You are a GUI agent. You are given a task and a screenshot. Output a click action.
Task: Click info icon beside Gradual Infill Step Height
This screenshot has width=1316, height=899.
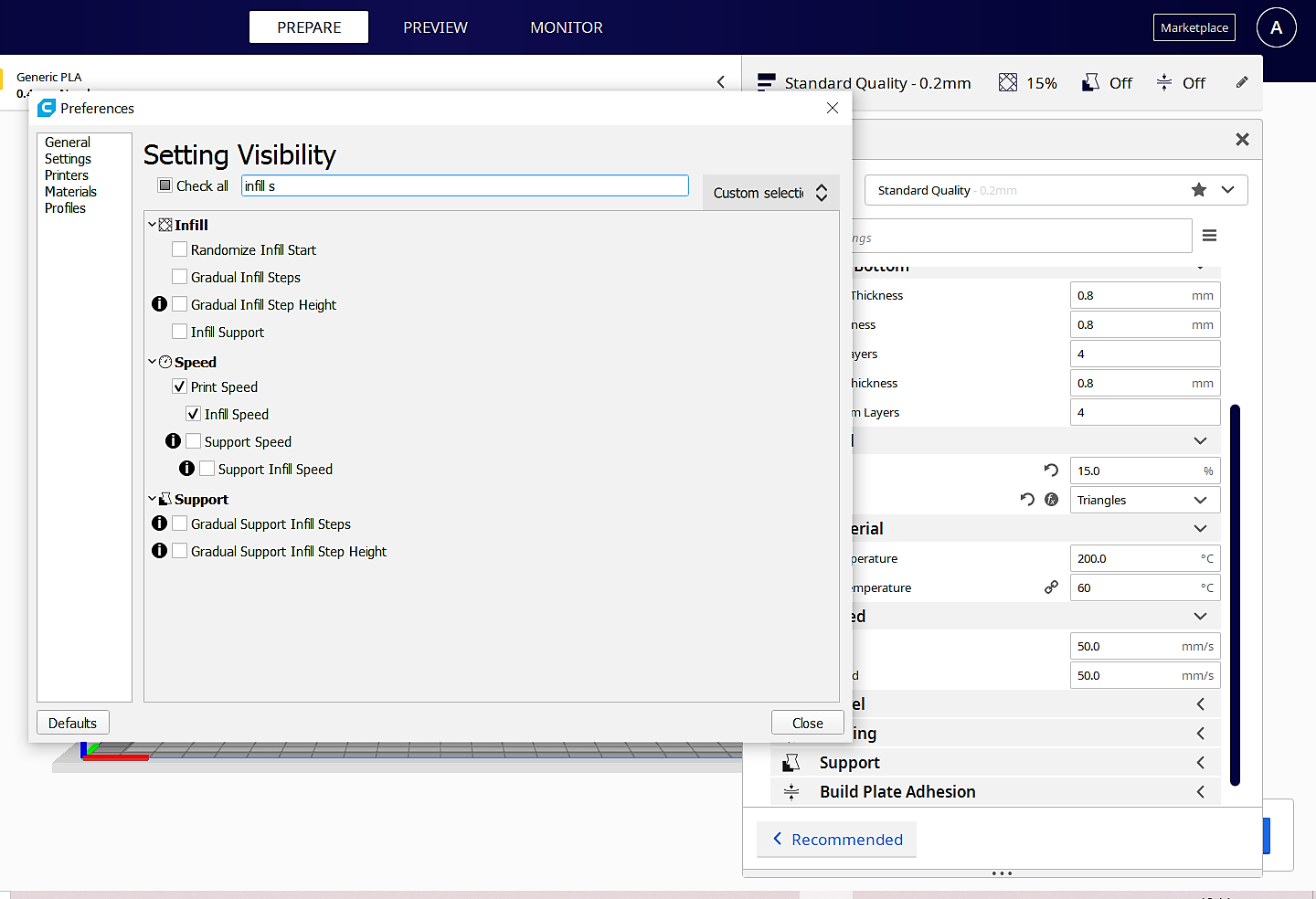(x=159, y=304)
